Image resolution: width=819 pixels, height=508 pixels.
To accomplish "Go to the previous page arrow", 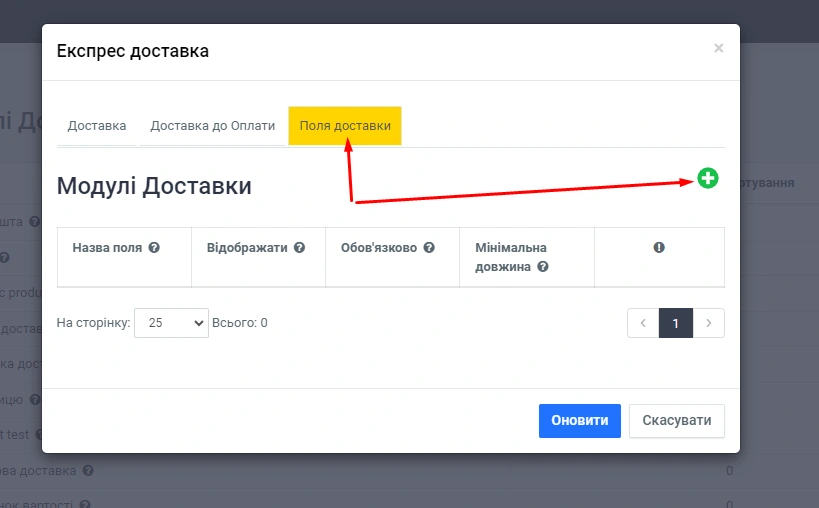I will click(x=643, y=323).
